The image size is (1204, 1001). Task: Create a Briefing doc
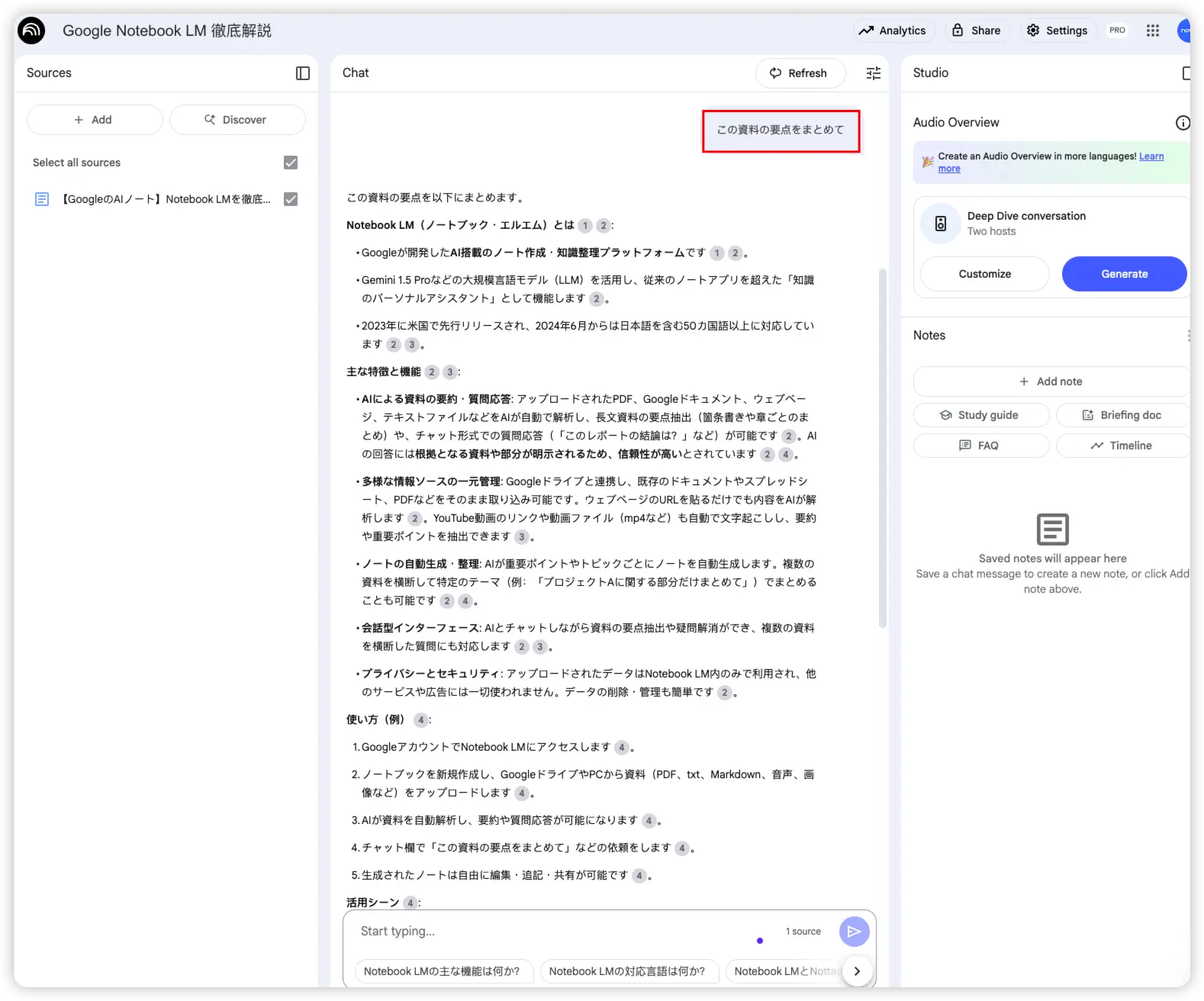point(1123,415)
